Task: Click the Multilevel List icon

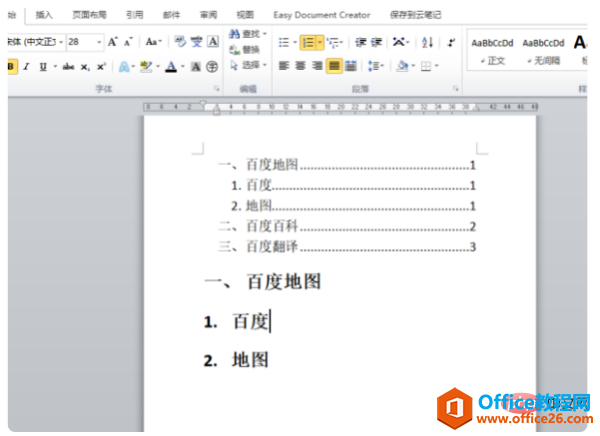Action: tap(333, 42)
